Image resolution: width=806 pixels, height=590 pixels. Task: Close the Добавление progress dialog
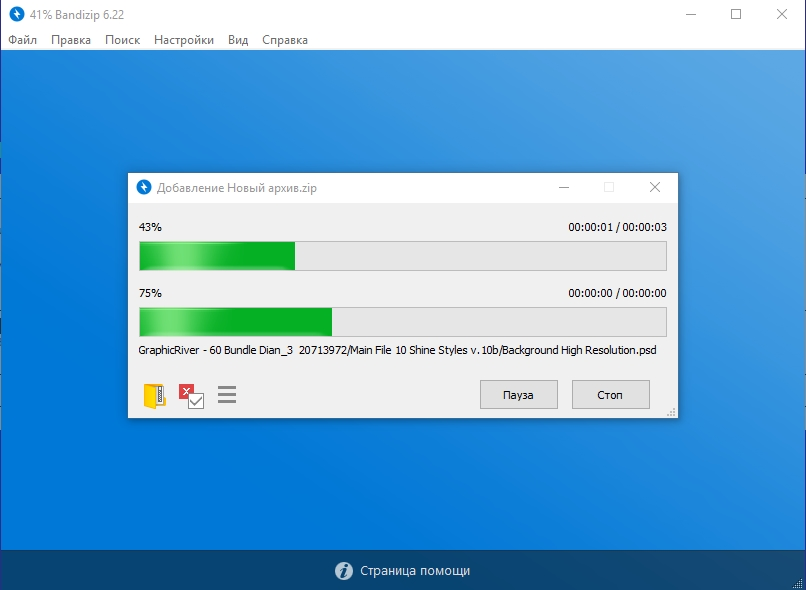[655, 188]
